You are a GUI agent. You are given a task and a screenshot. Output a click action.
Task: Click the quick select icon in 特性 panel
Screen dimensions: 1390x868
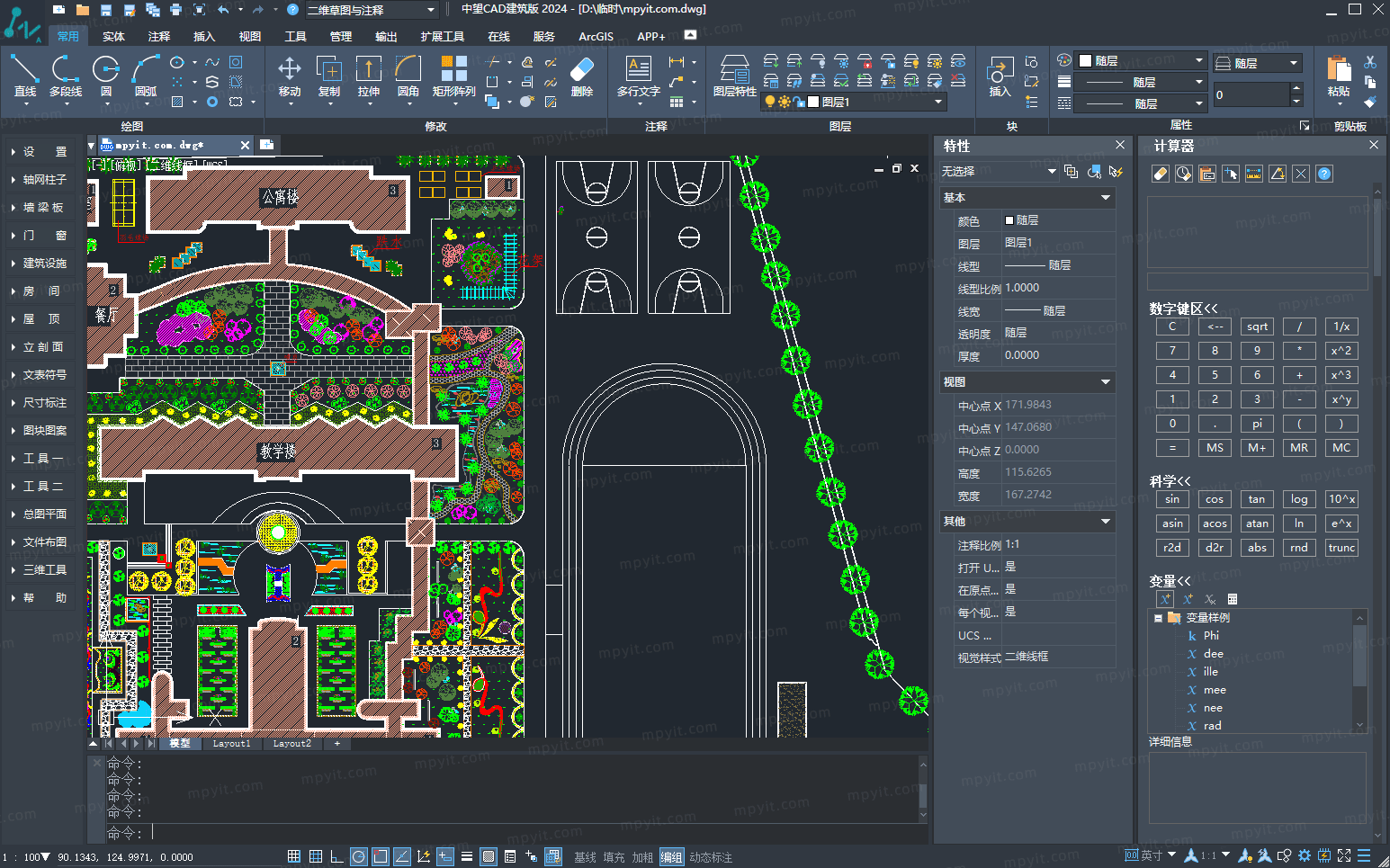coord(1116,171)
